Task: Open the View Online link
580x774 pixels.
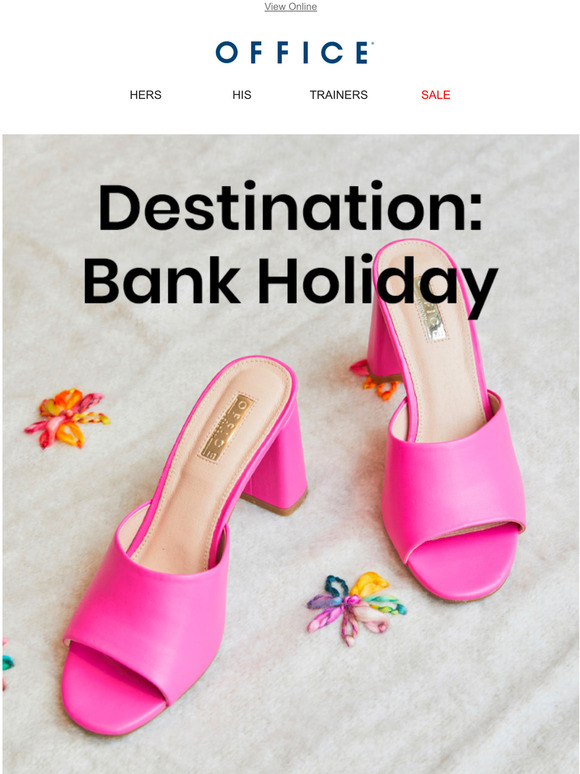Action: click(290, 7)
